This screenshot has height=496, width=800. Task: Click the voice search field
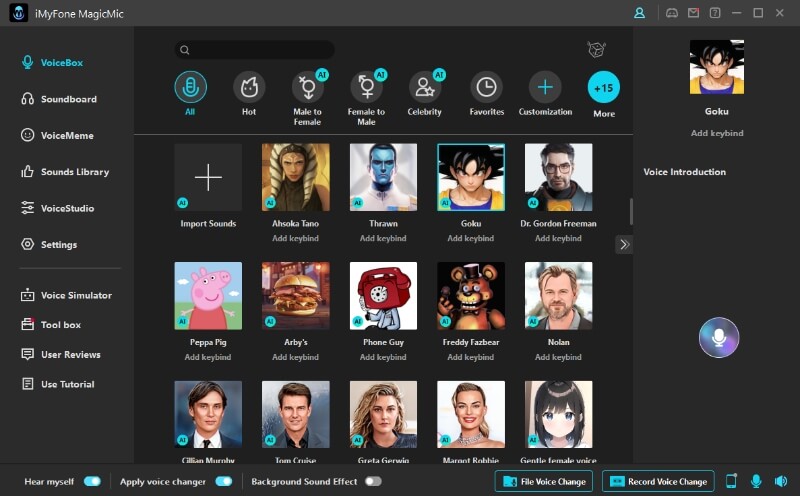coord(255,49)
